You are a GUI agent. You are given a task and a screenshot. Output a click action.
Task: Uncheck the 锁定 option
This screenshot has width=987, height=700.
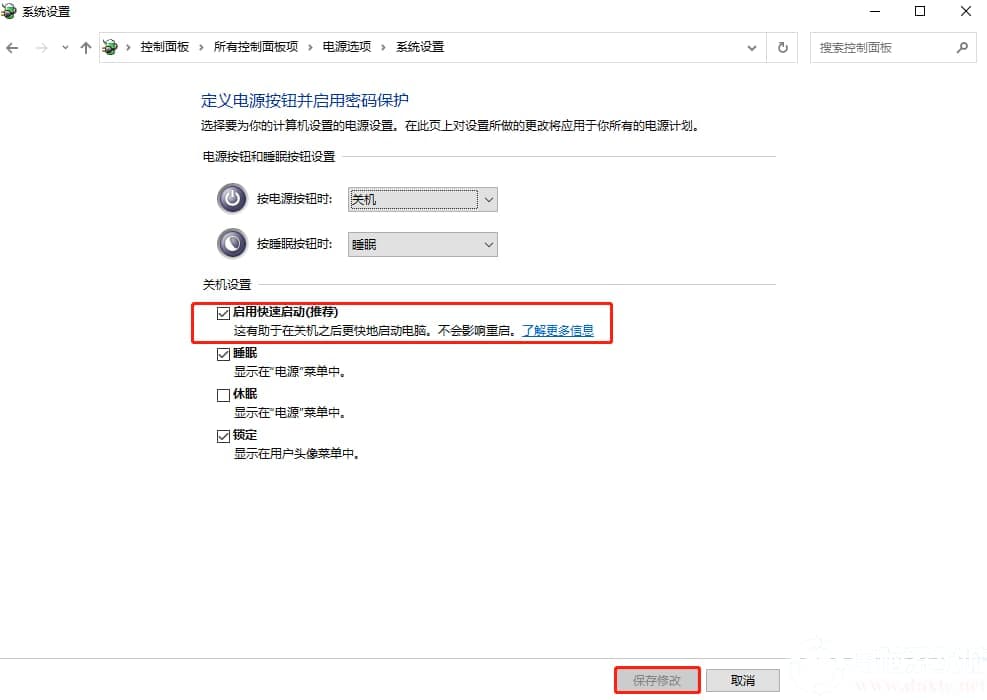point(224,435)
